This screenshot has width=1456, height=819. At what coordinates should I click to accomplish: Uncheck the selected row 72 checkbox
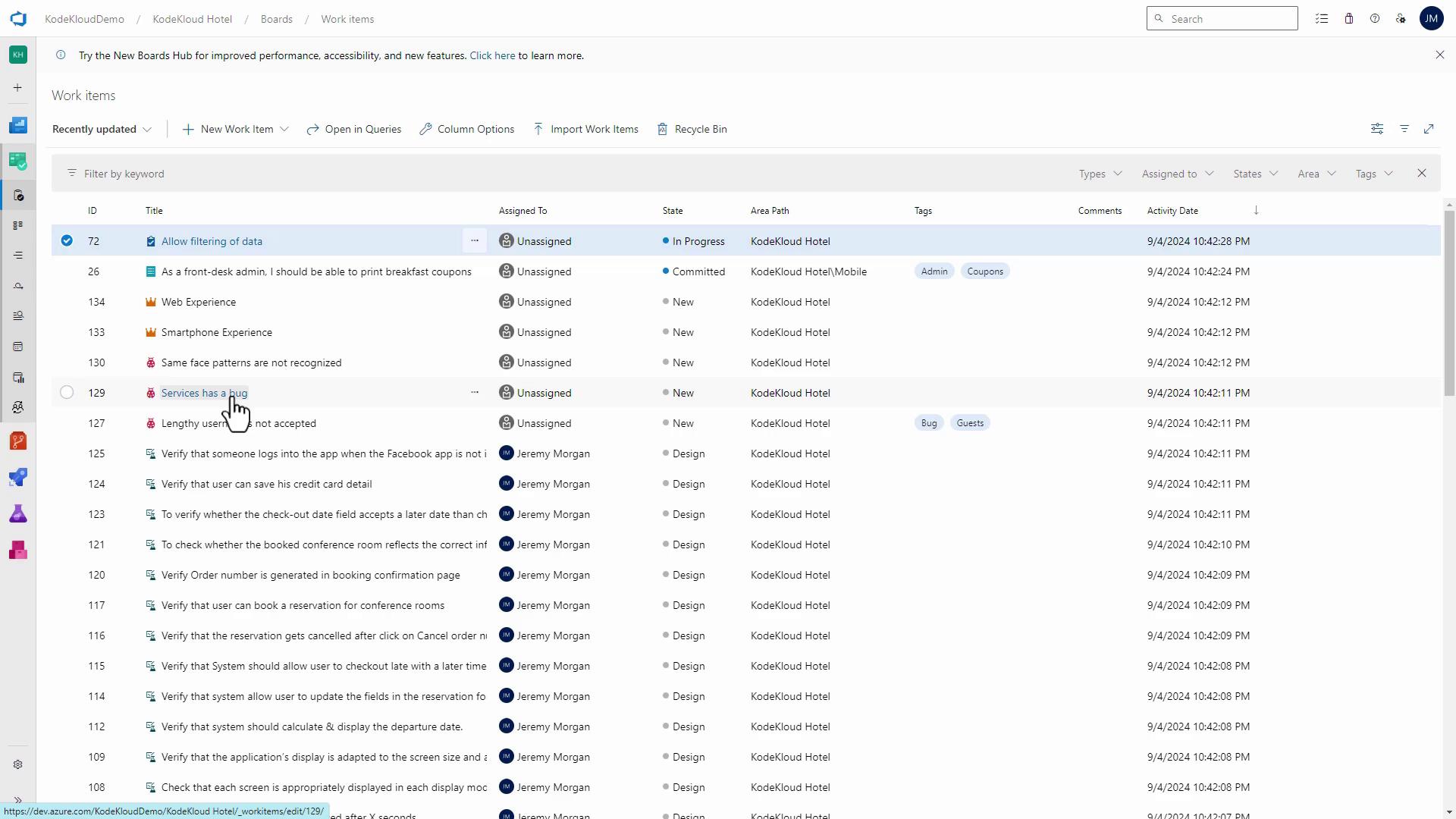click(67, 241)
